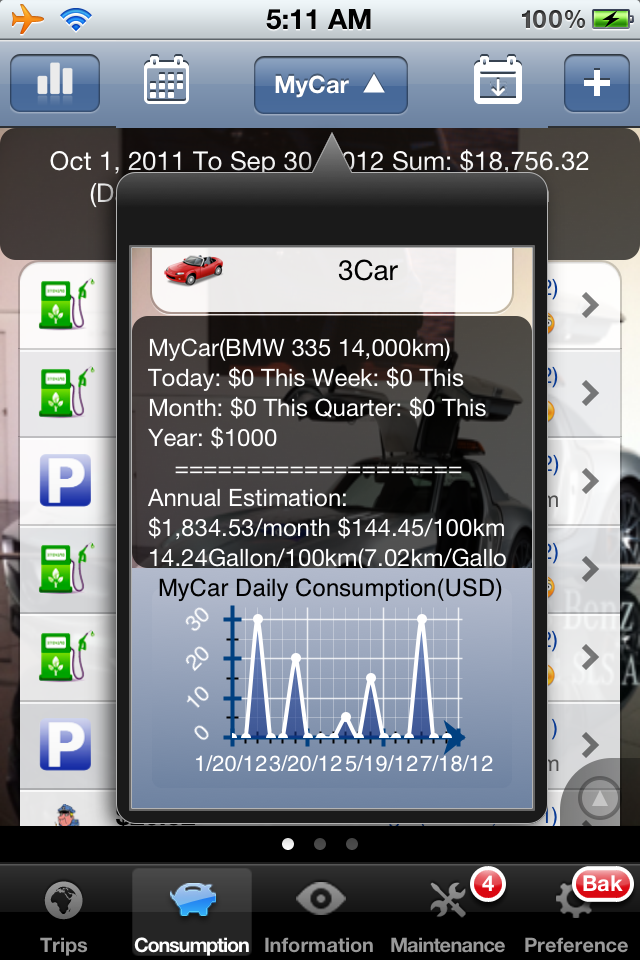Expand the MyCar vehicle selector dropdown

tap(330, 85)
